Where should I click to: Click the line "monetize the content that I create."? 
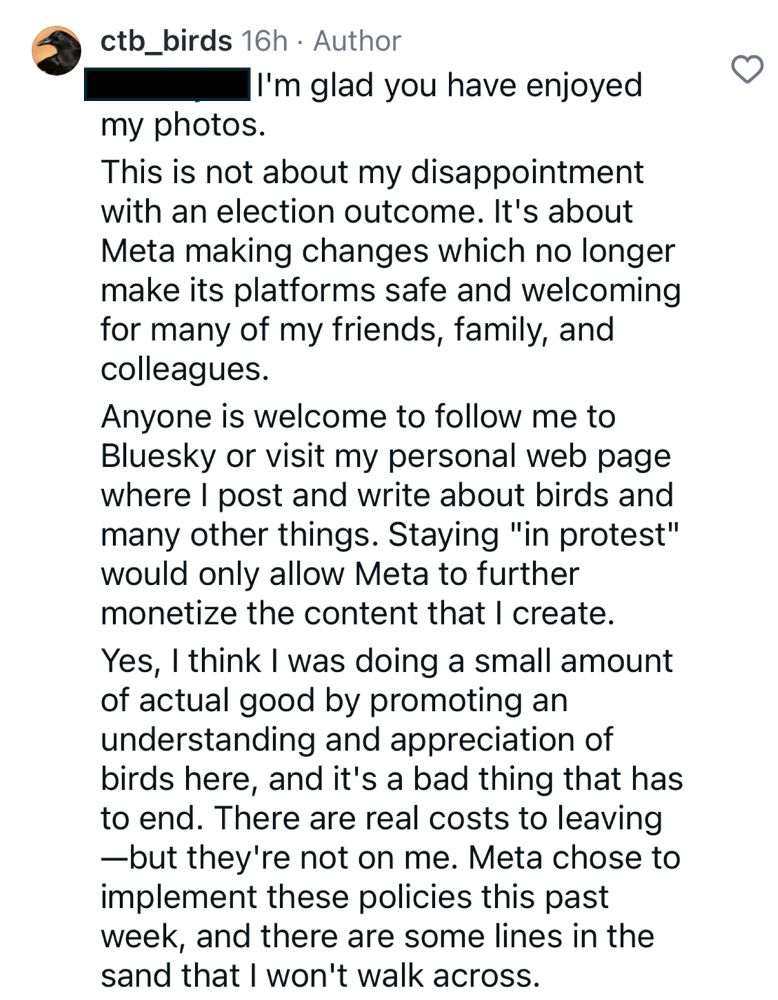click(x=358, y=614)
